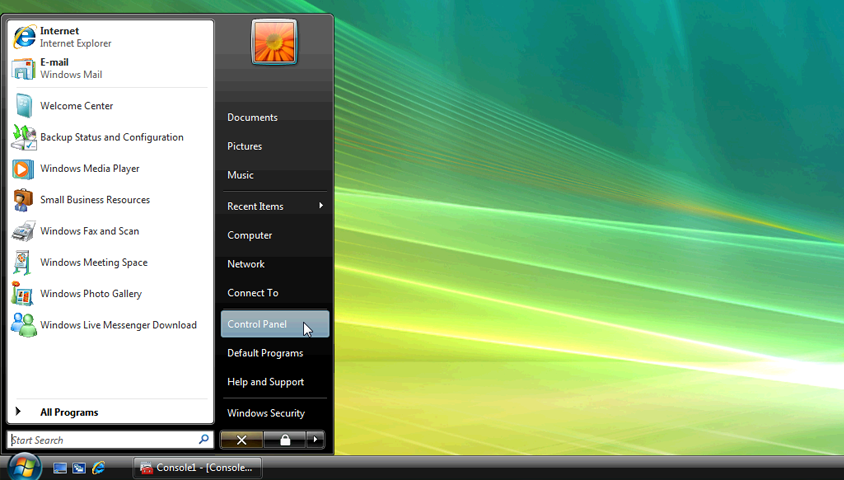
Task: Expand All Programs list
Action: (68, 412)
